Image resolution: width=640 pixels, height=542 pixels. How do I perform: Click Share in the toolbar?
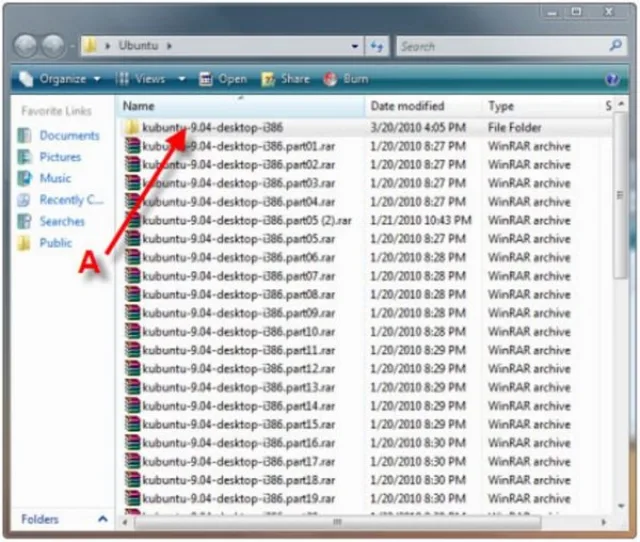pos(286,79)
